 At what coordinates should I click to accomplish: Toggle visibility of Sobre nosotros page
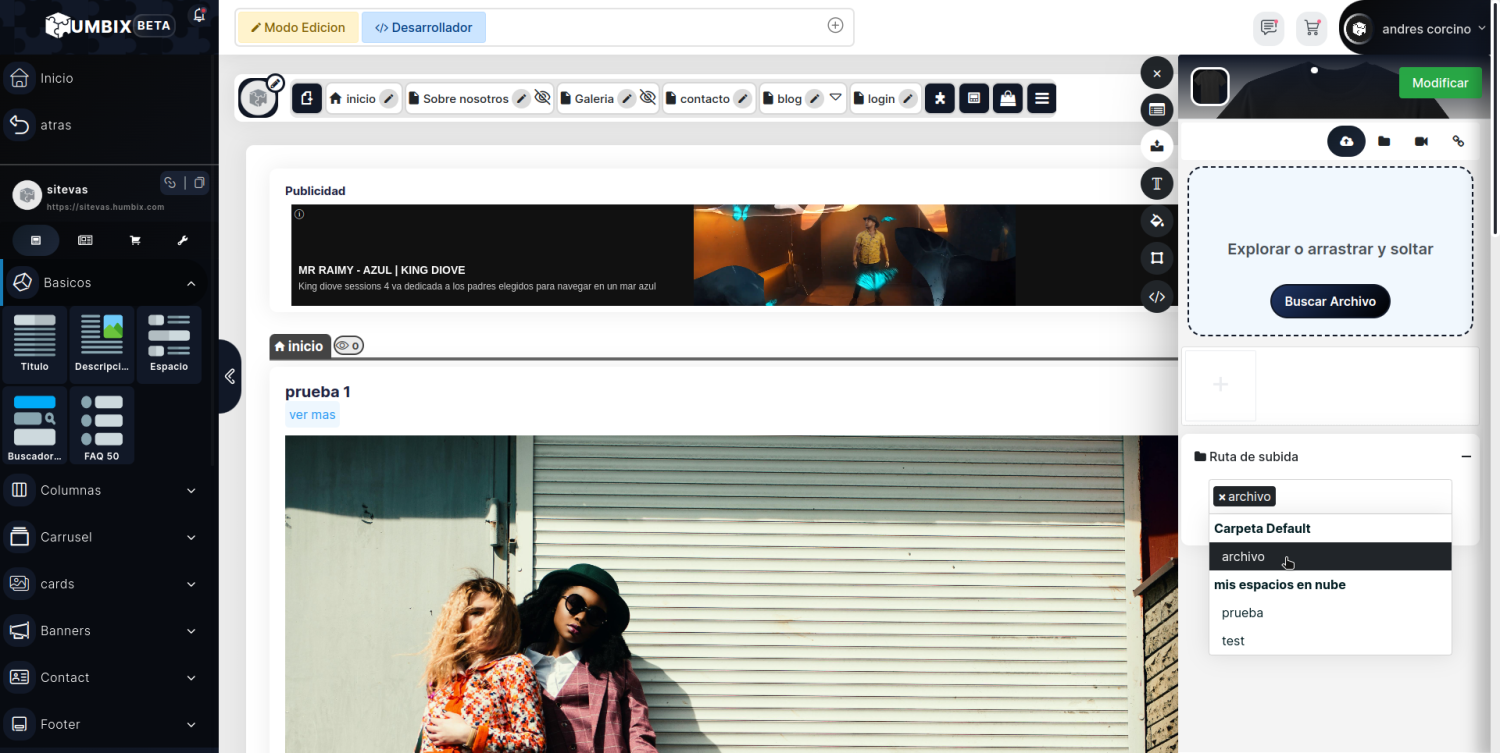543,98
